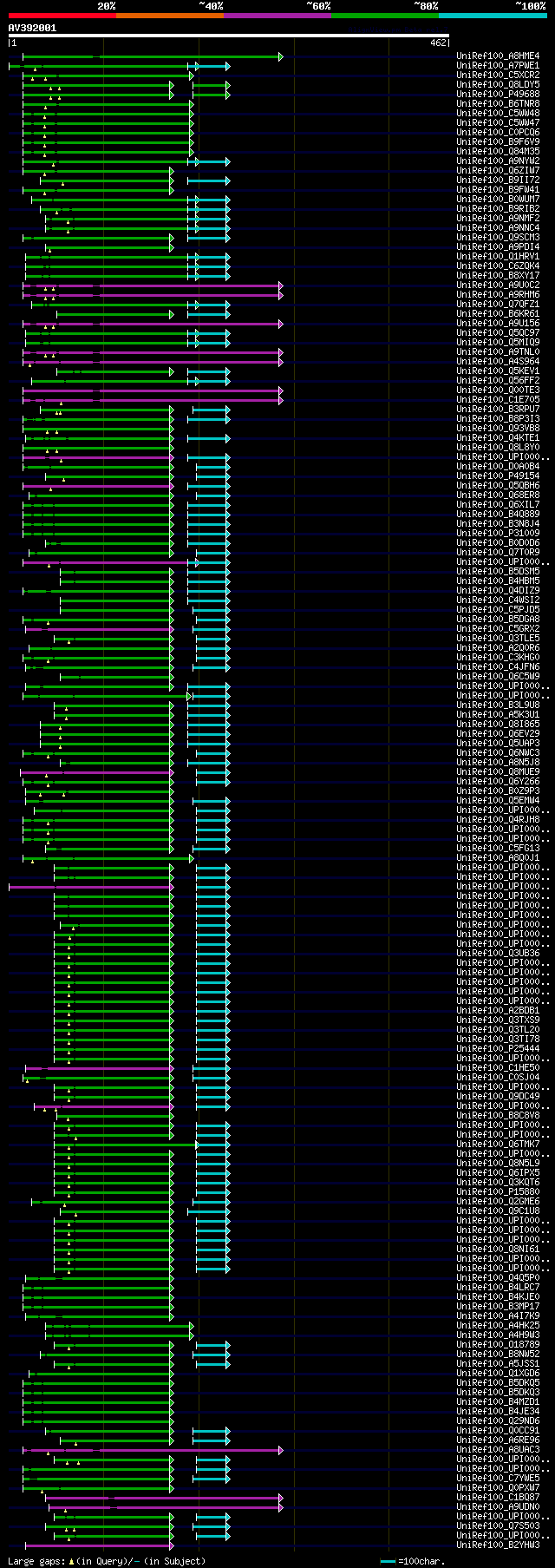The height and width of the screenshot is (1568, 555).
Task: Click the purple alignment bar for A9RHM6
Action: (152, 295)
